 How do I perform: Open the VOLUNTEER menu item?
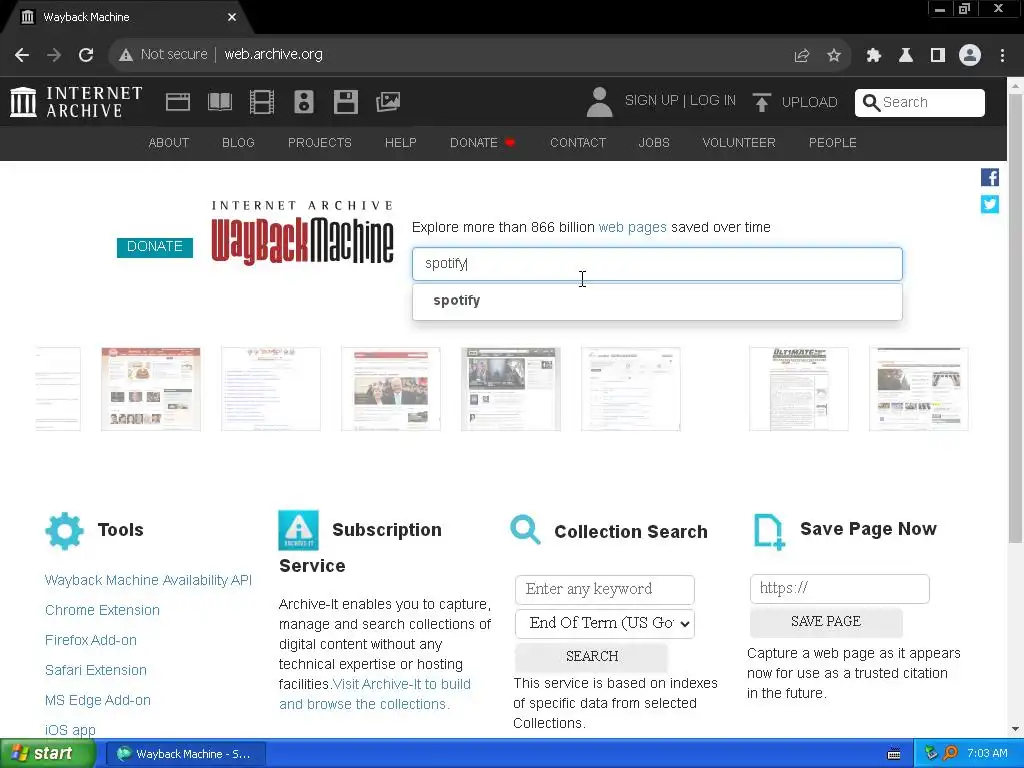tap(739, 142)
